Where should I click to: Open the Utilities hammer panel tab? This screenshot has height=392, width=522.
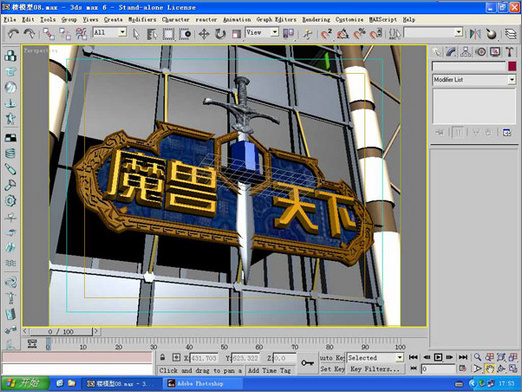[509, 52]
